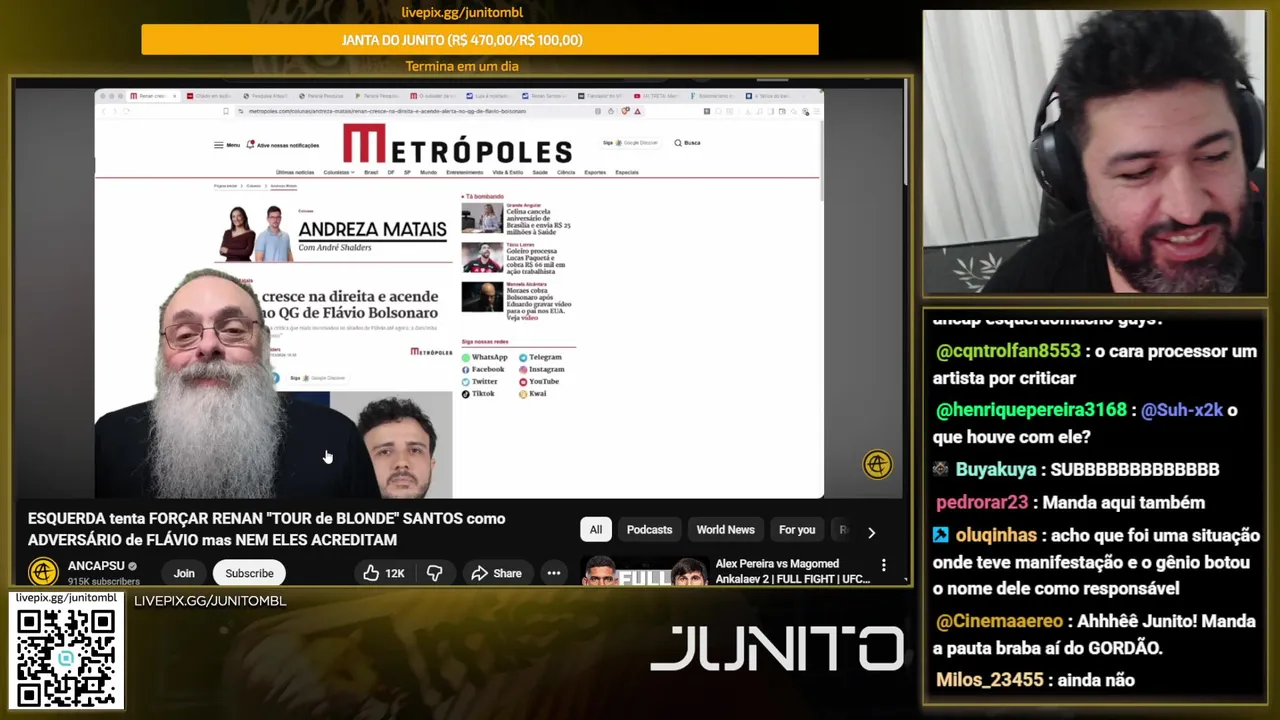The image size is (1280, 720).
Task: Click the Celina story thumbnail
Action: (x=482, y=218)
